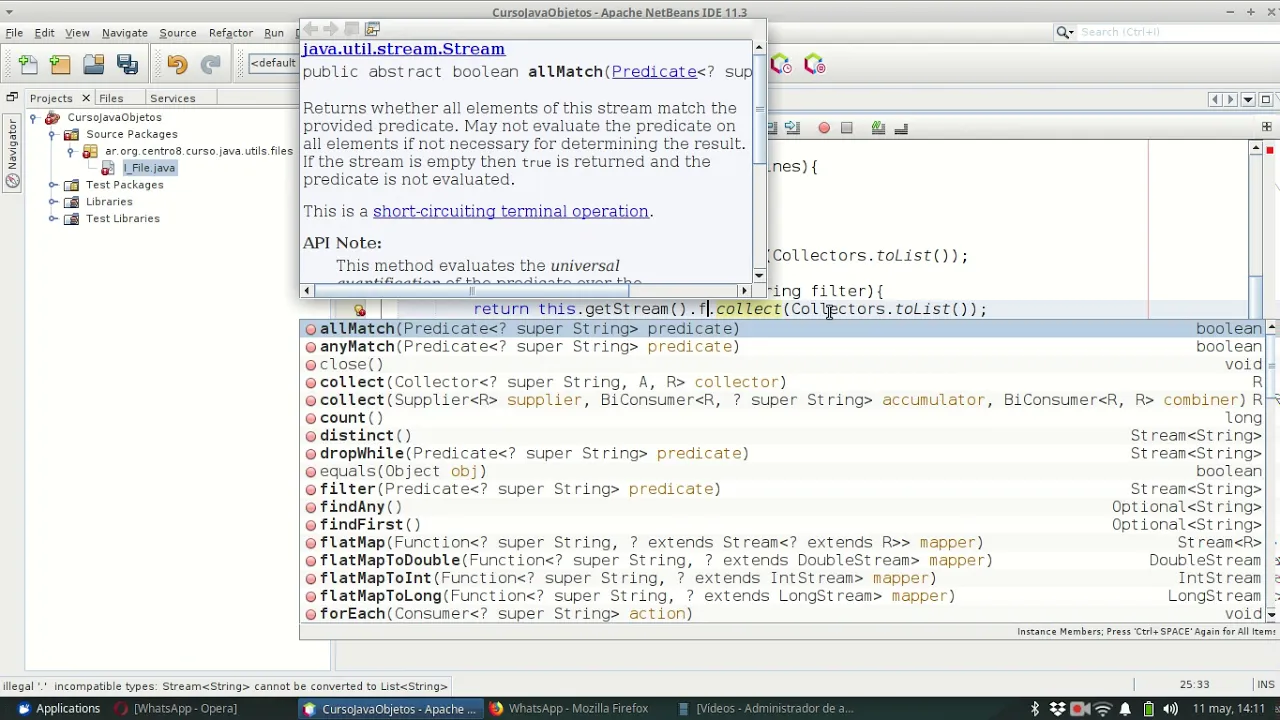
Task: Open the View menu
Action: (77, 33)
